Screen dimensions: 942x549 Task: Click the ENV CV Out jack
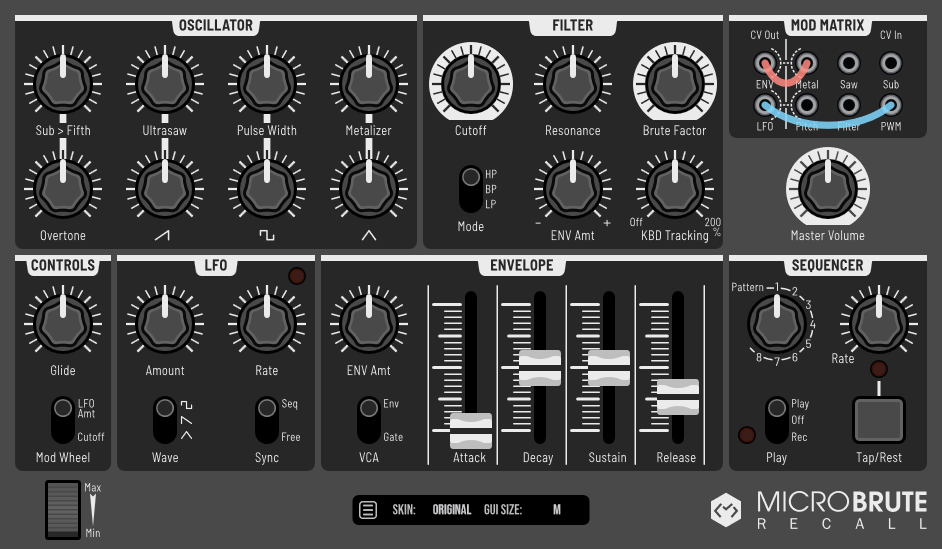[764, 63]
